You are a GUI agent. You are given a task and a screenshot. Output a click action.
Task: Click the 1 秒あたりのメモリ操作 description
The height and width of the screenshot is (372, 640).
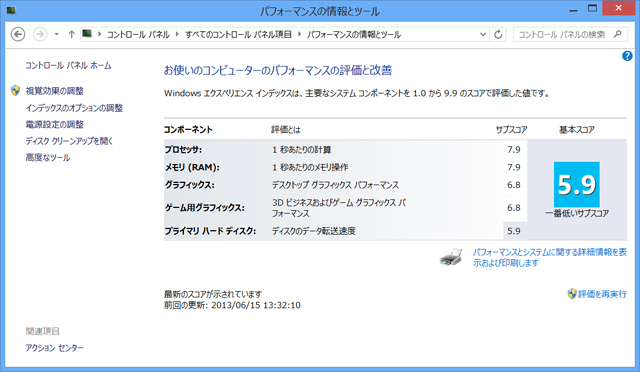click(310, 167)
